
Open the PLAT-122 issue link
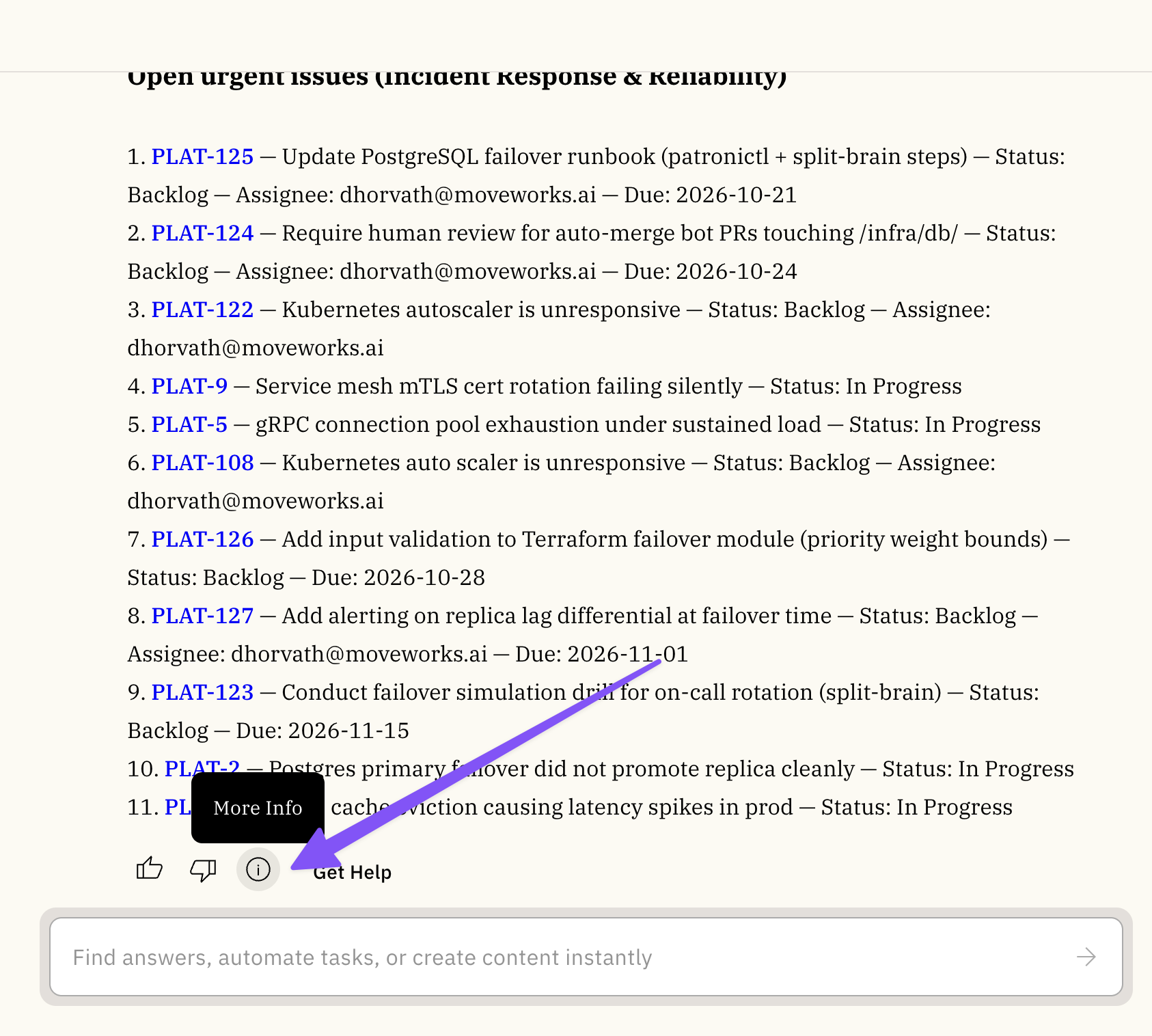point(202,310)
